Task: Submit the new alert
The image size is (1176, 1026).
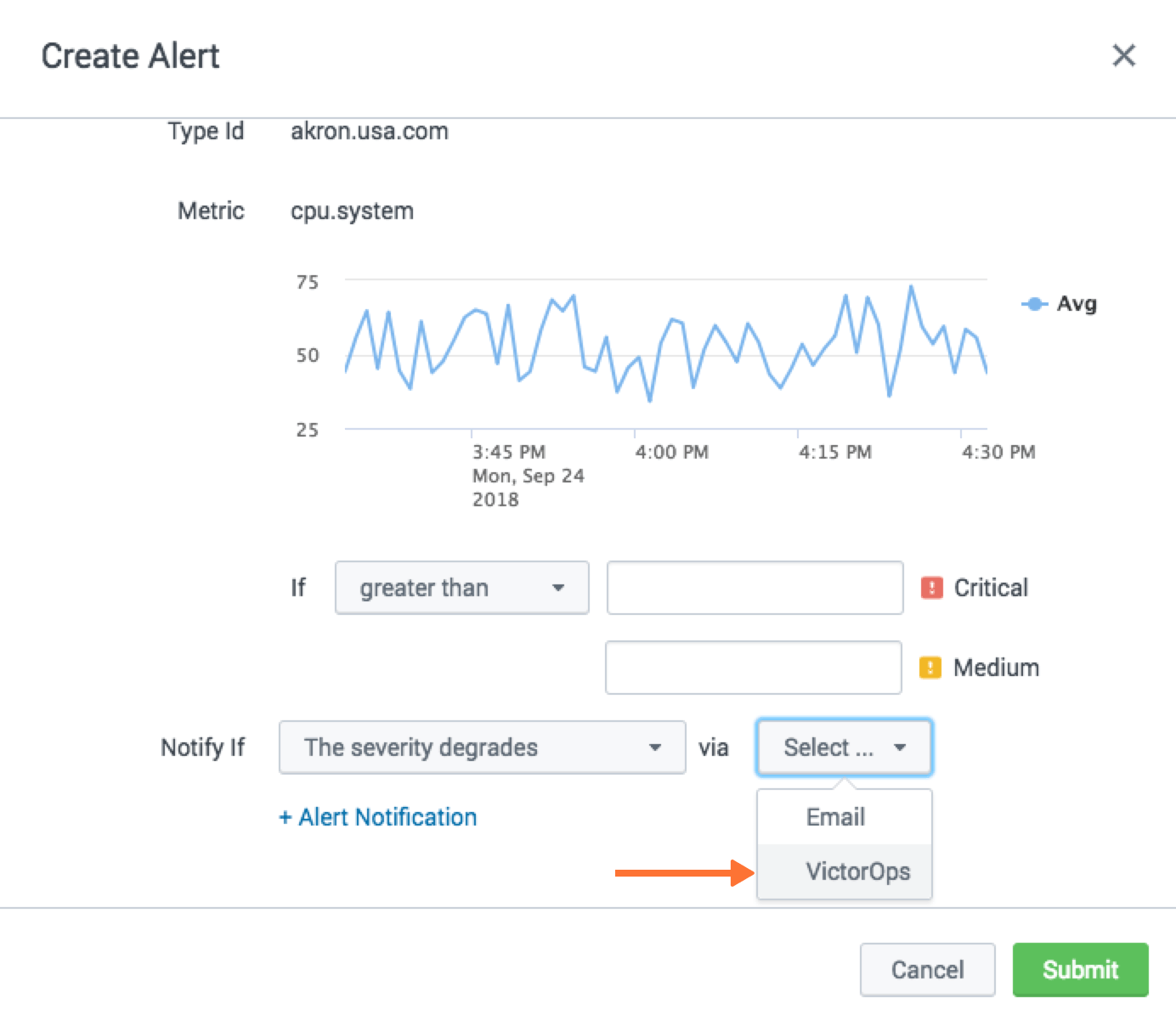Action: tap(1080, 969)
